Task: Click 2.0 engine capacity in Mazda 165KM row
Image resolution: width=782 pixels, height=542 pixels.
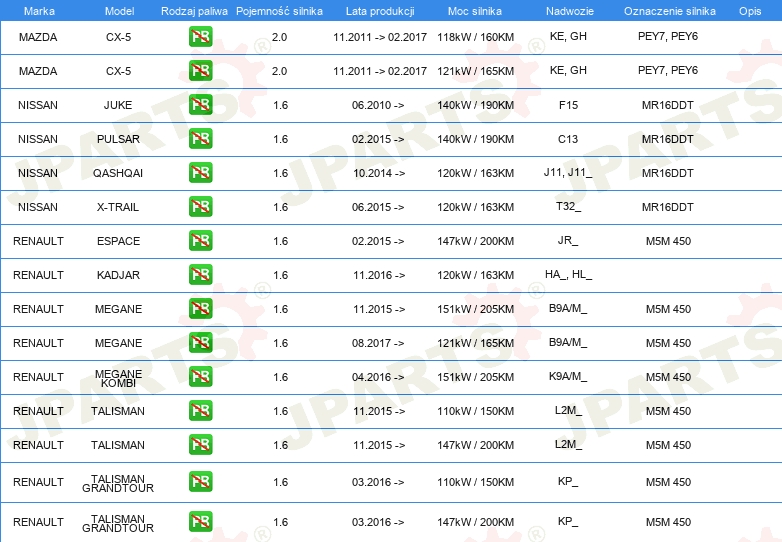Action: pos(279,71)
